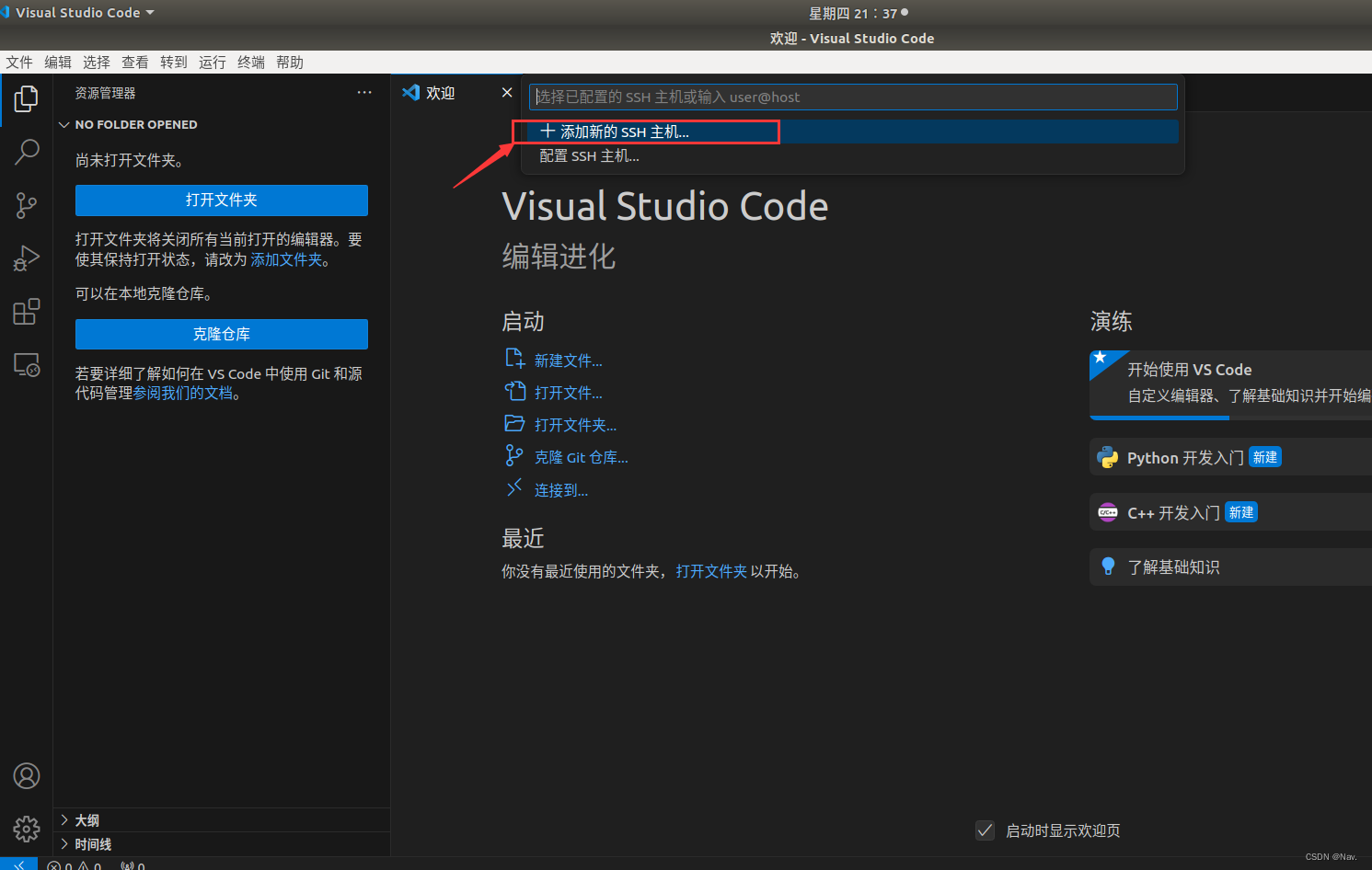Open the 帮助 menu
Image resolution: width=1372 pixels, height=870 pixels.
290,63
